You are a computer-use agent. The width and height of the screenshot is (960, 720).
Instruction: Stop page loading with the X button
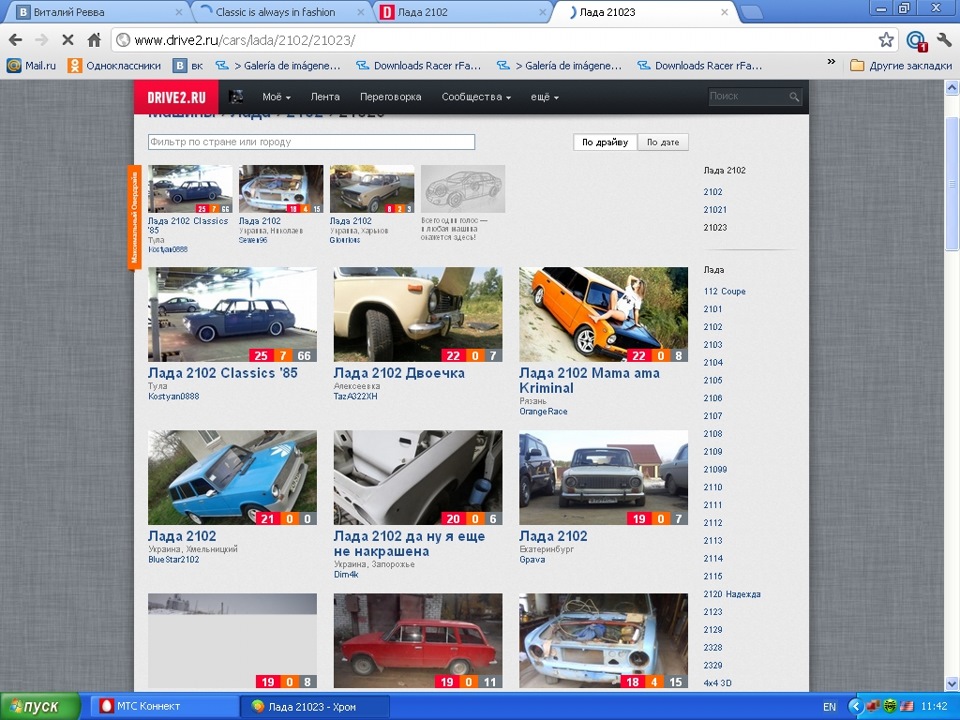pos(68,40)
